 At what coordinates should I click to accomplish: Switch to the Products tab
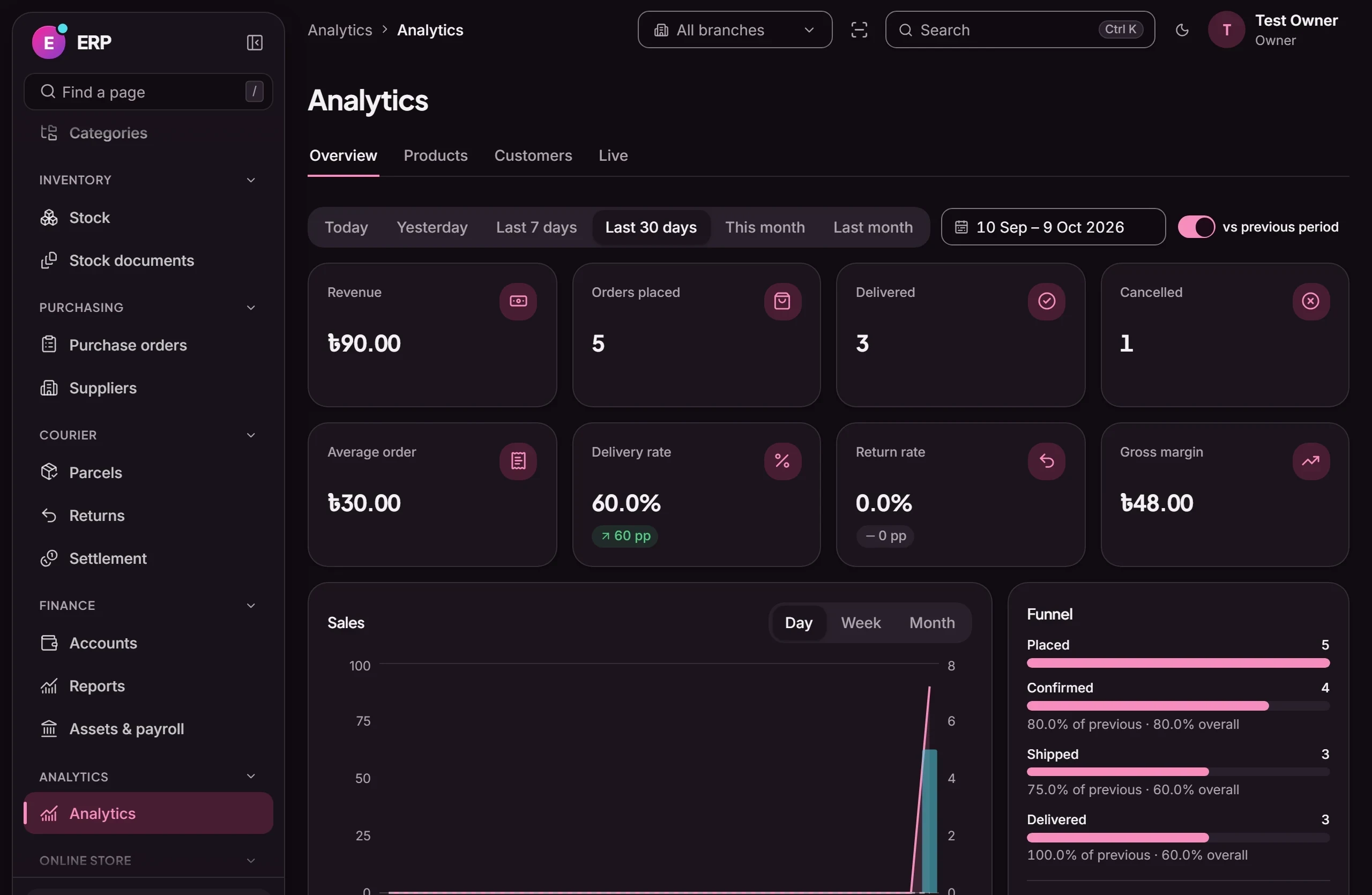click(x=435, y=155)
